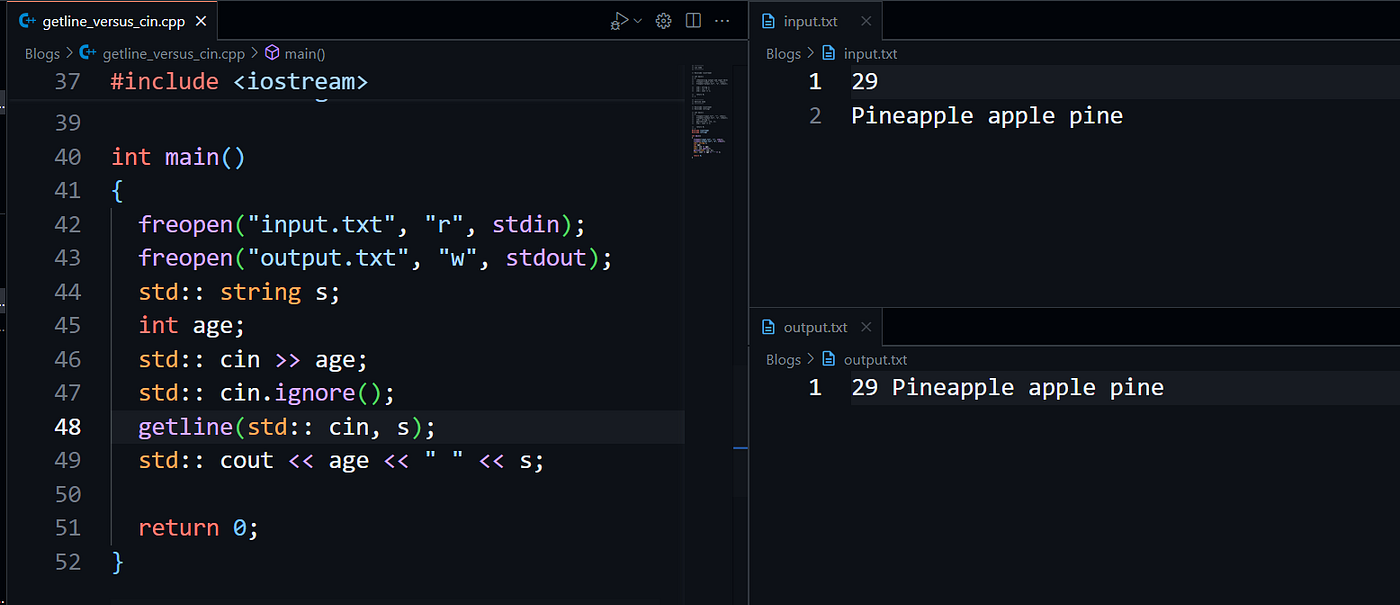Click the C++ file icon in tab
The image size is (1400, 605).
pos(28,21)
